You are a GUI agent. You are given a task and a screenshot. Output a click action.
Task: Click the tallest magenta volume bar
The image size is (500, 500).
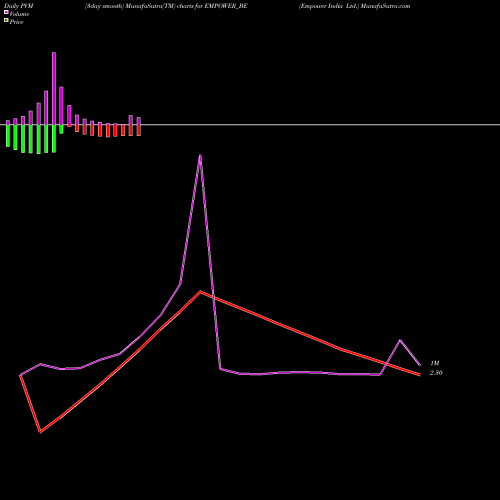(54, 88)
